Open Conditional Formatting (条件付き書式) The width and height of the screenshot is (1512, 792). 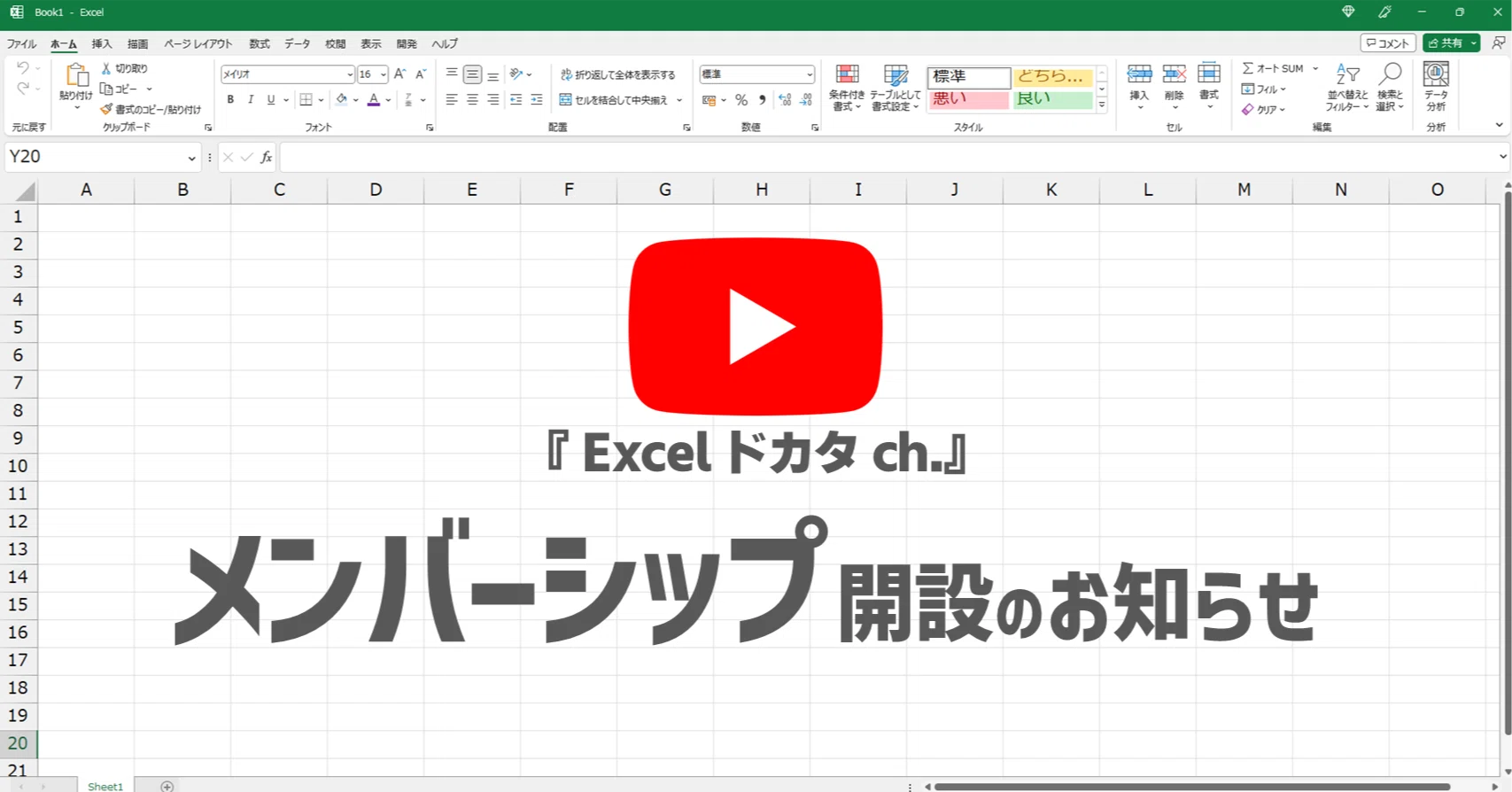847,88
